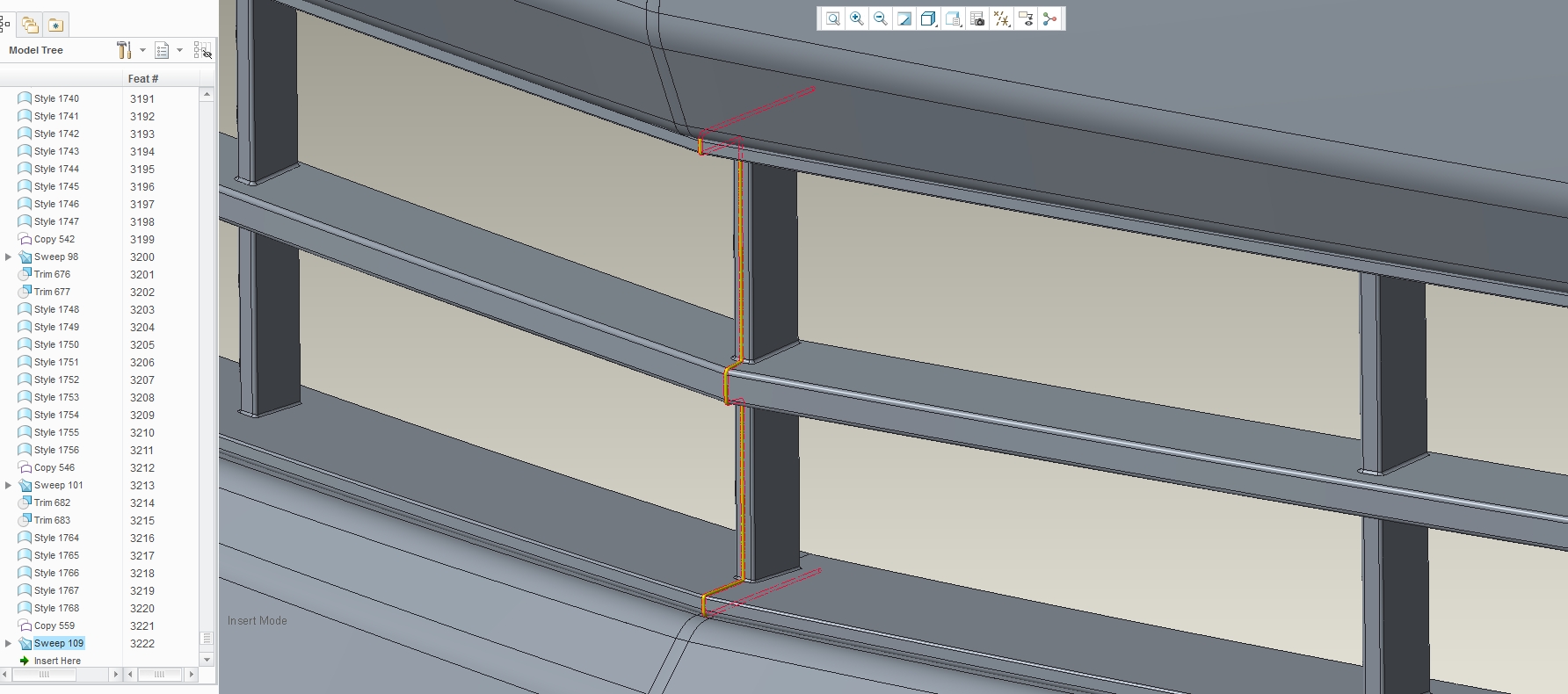1568x694 pixels.
Task: Select the Copy 559 feature
Action: pos(54,625)
